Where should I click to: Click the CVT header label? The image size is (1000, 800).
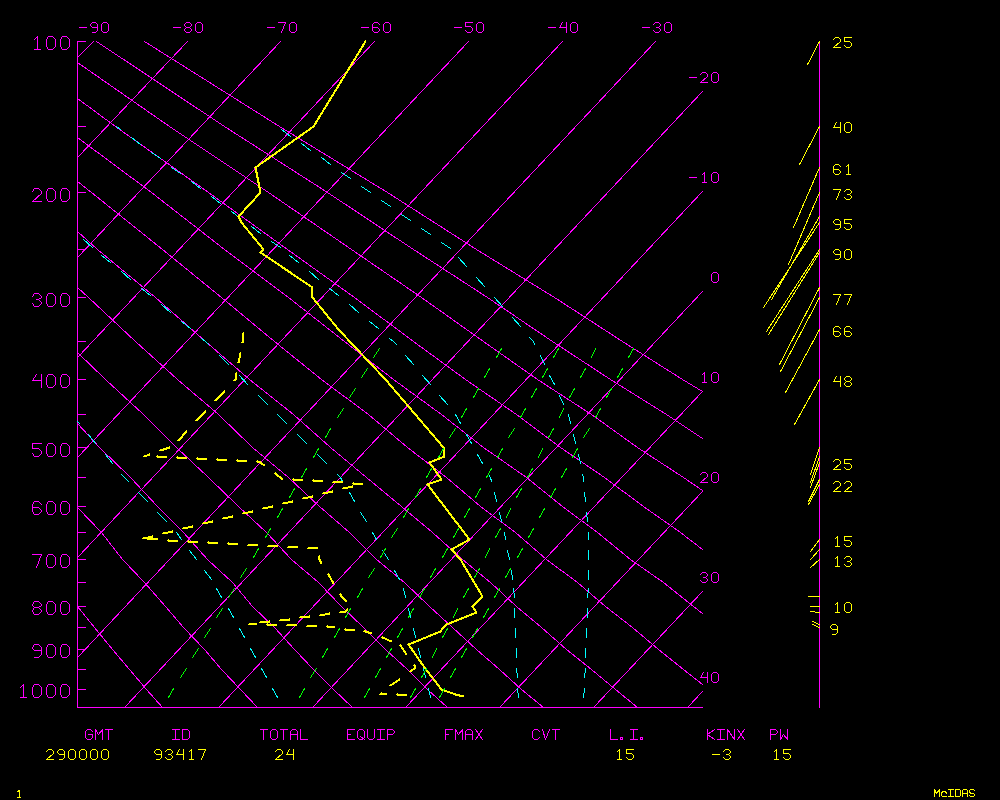pyautogui.click(x=546, y=735)
